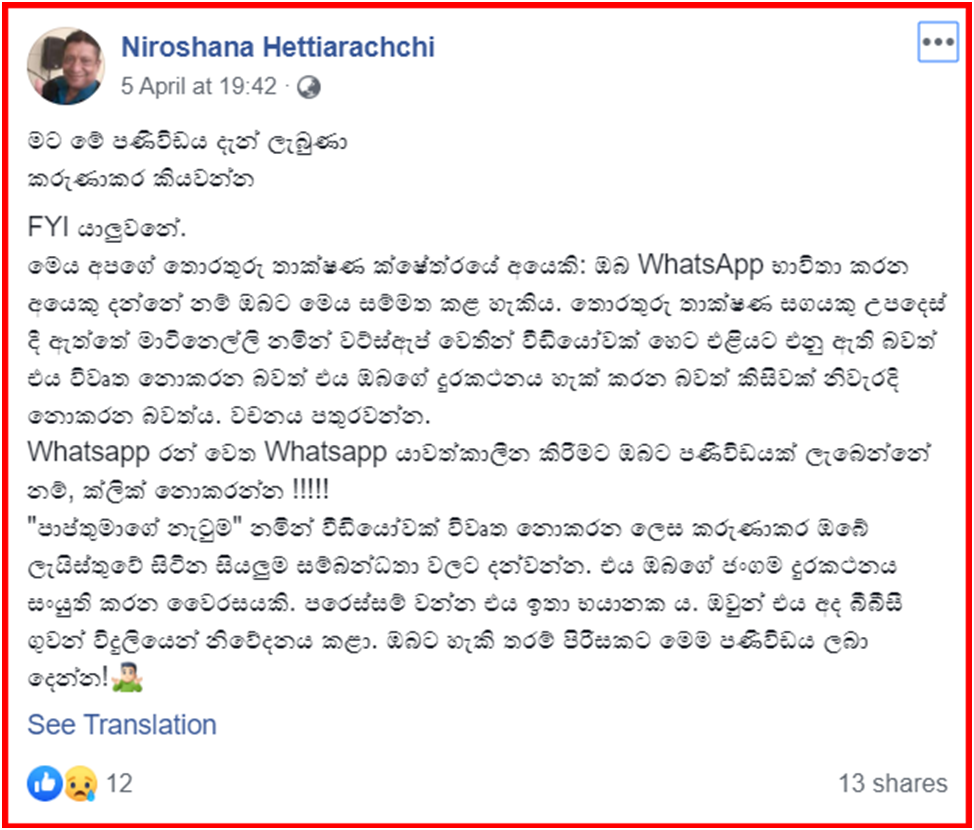Click the row of exclamation marks !!!!!
Screen dimensions: 974x830
point(310,491)
